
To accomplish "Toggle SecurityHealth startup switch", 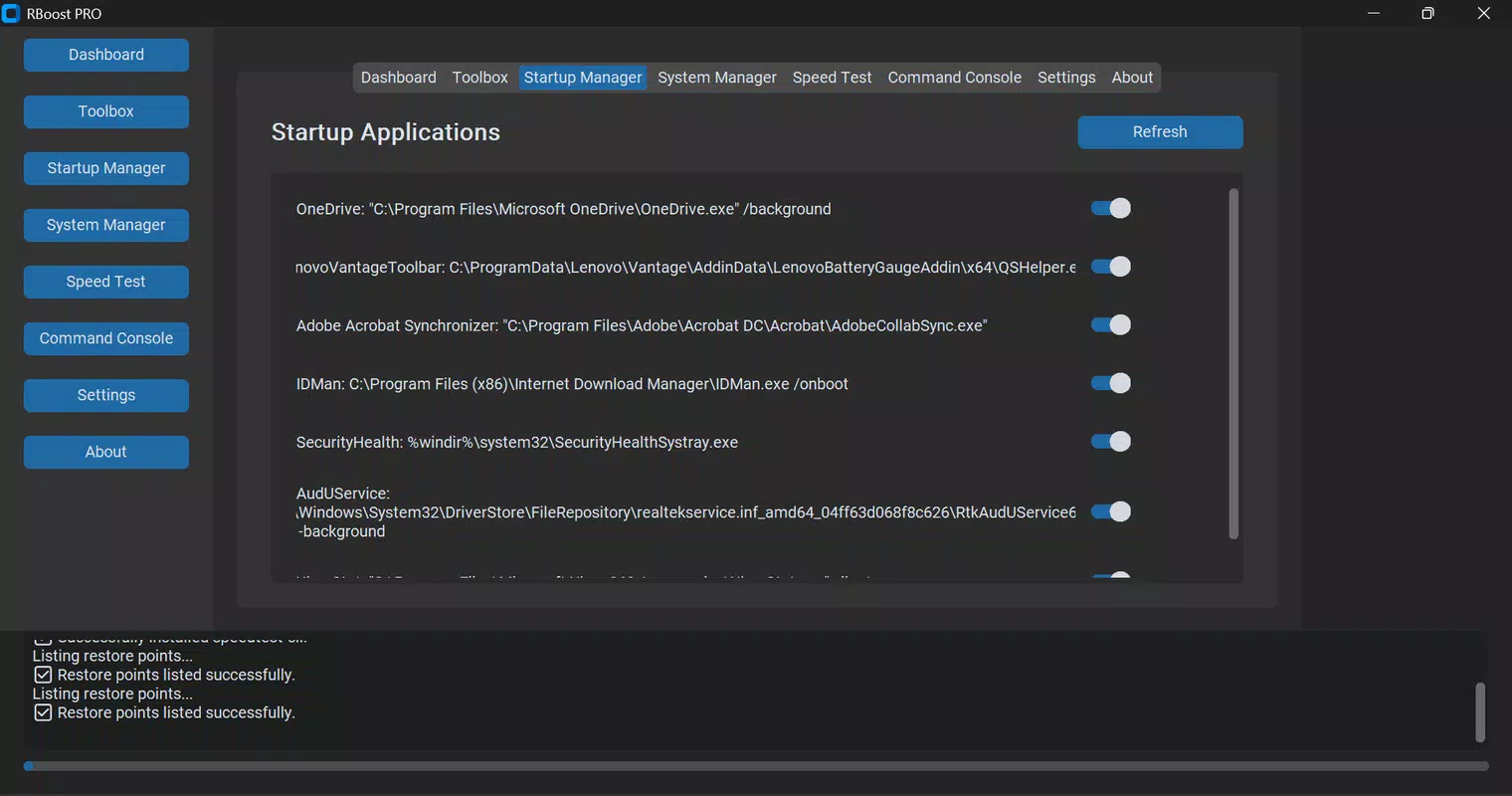I will pos(1111,442).
